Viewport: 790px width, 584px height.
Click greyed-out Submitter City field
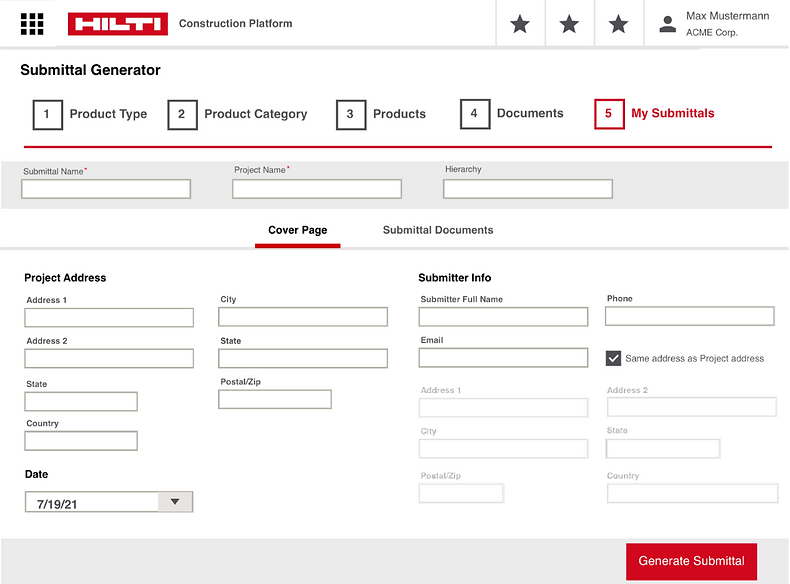tap(503, 448)
